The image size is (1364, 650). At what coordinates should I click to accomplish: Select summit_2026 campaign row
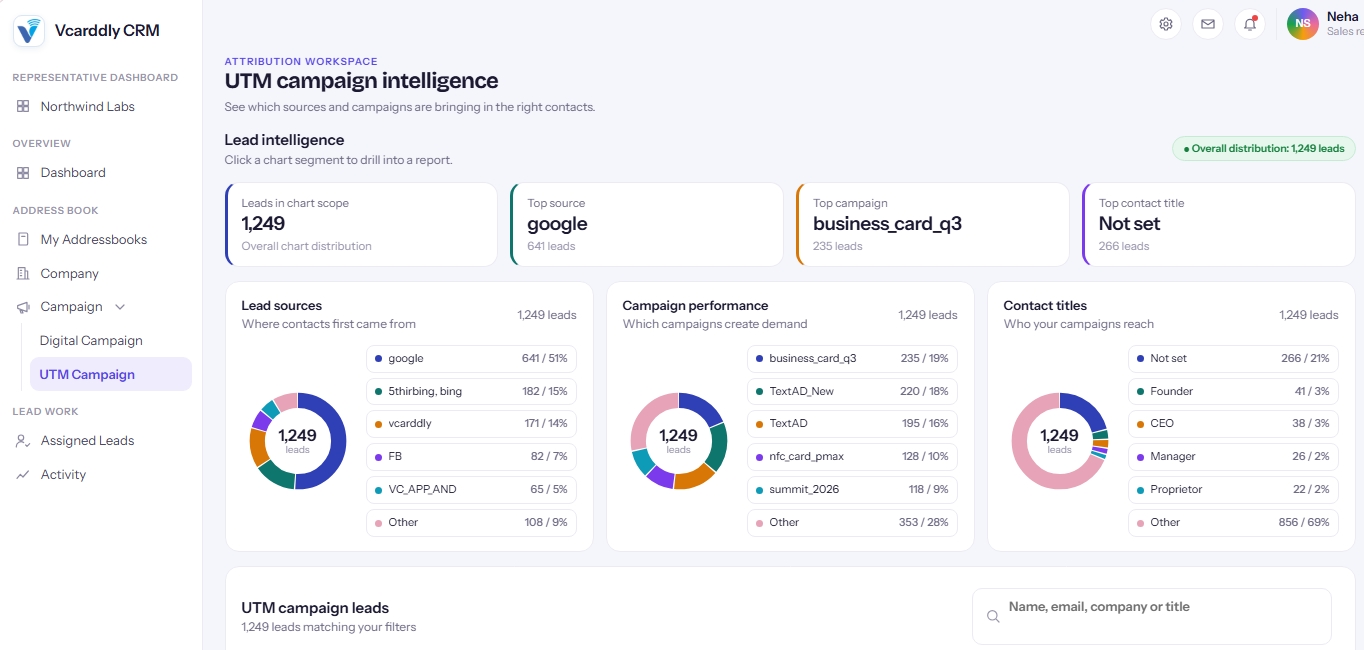pos(852,490)
